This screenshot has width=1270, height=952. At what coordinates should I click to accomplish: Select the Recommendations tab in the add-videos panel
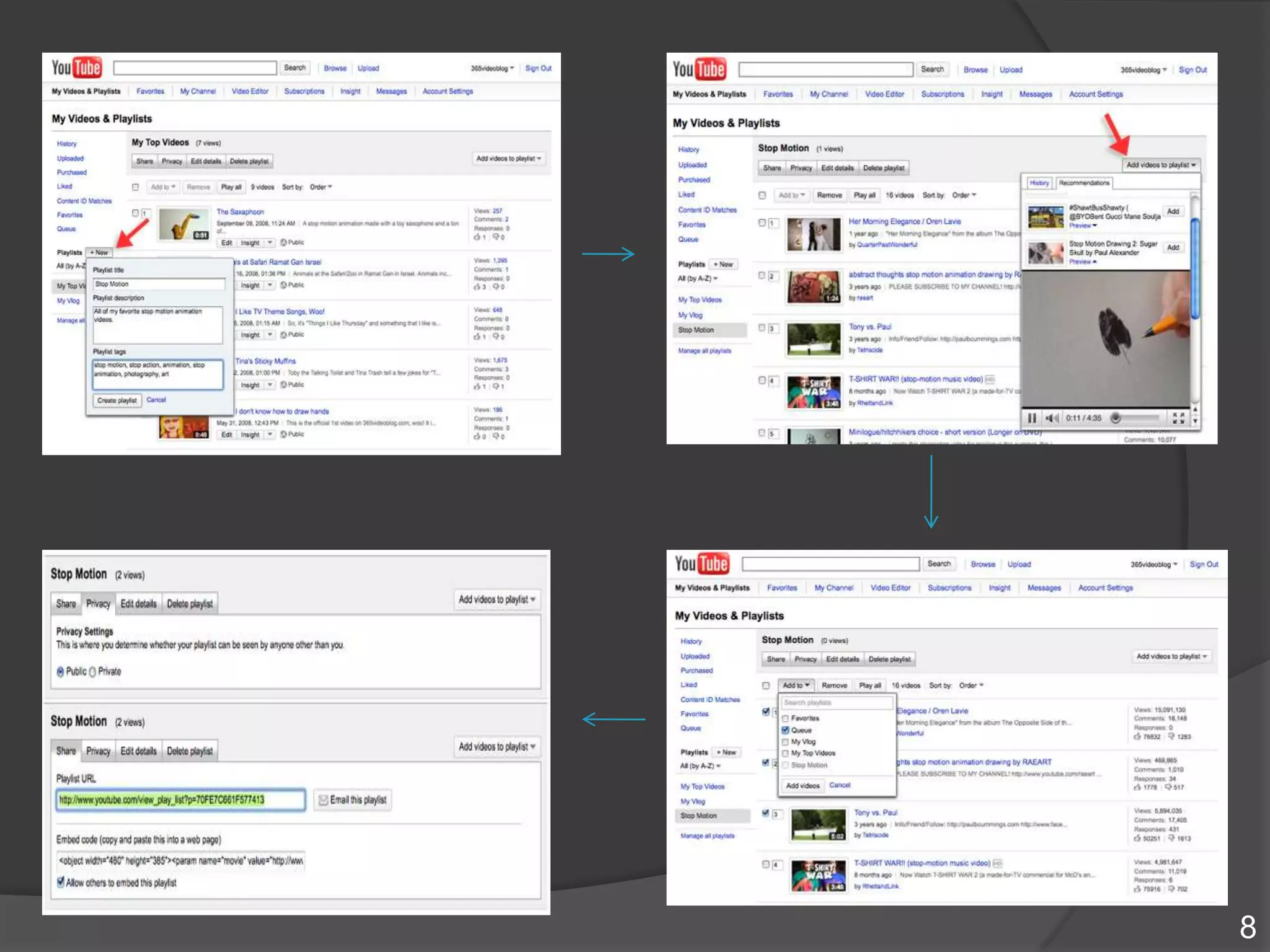1084,183
